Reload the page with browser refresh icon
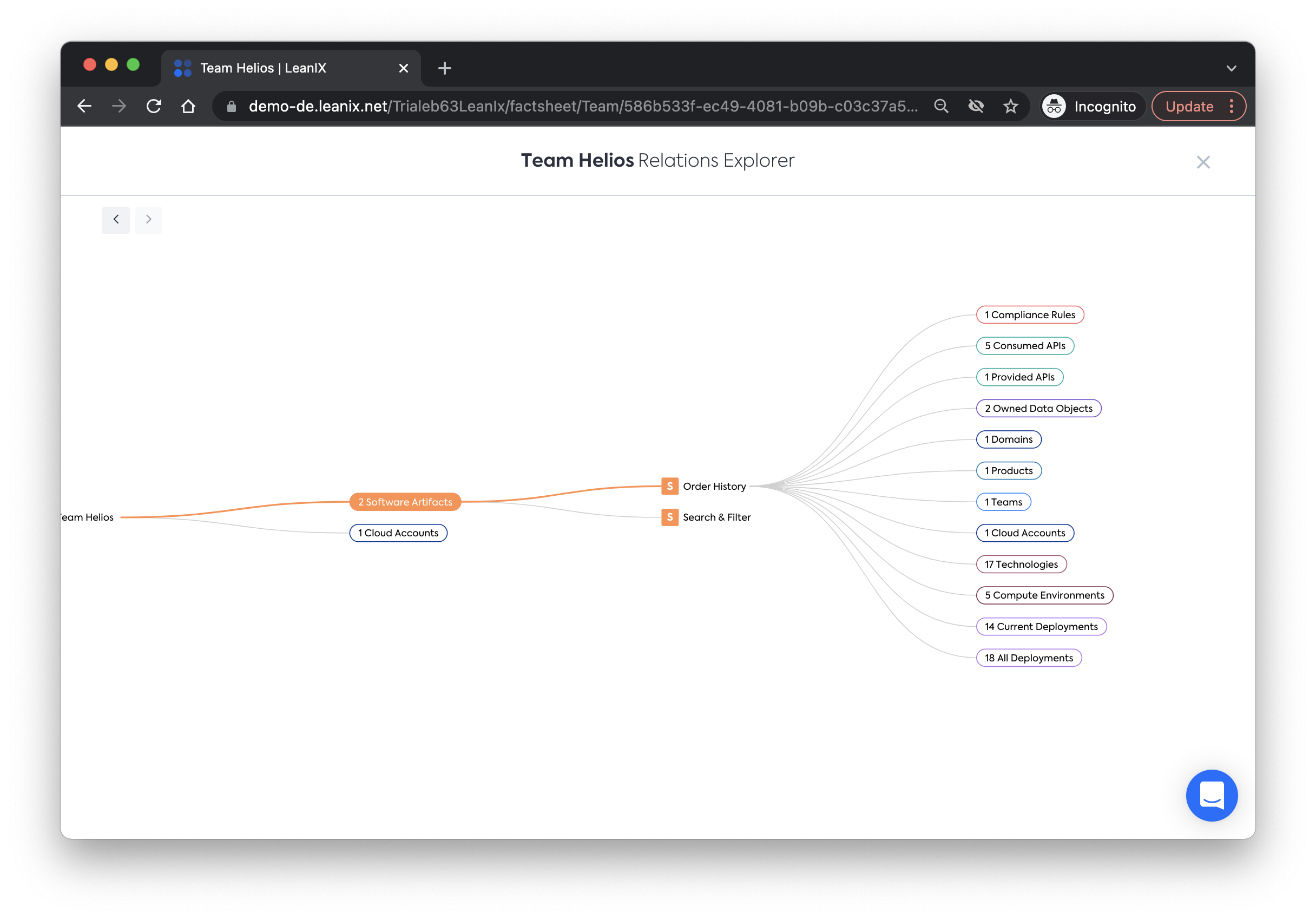The image size is (1316, 919). tap(154, 107)
